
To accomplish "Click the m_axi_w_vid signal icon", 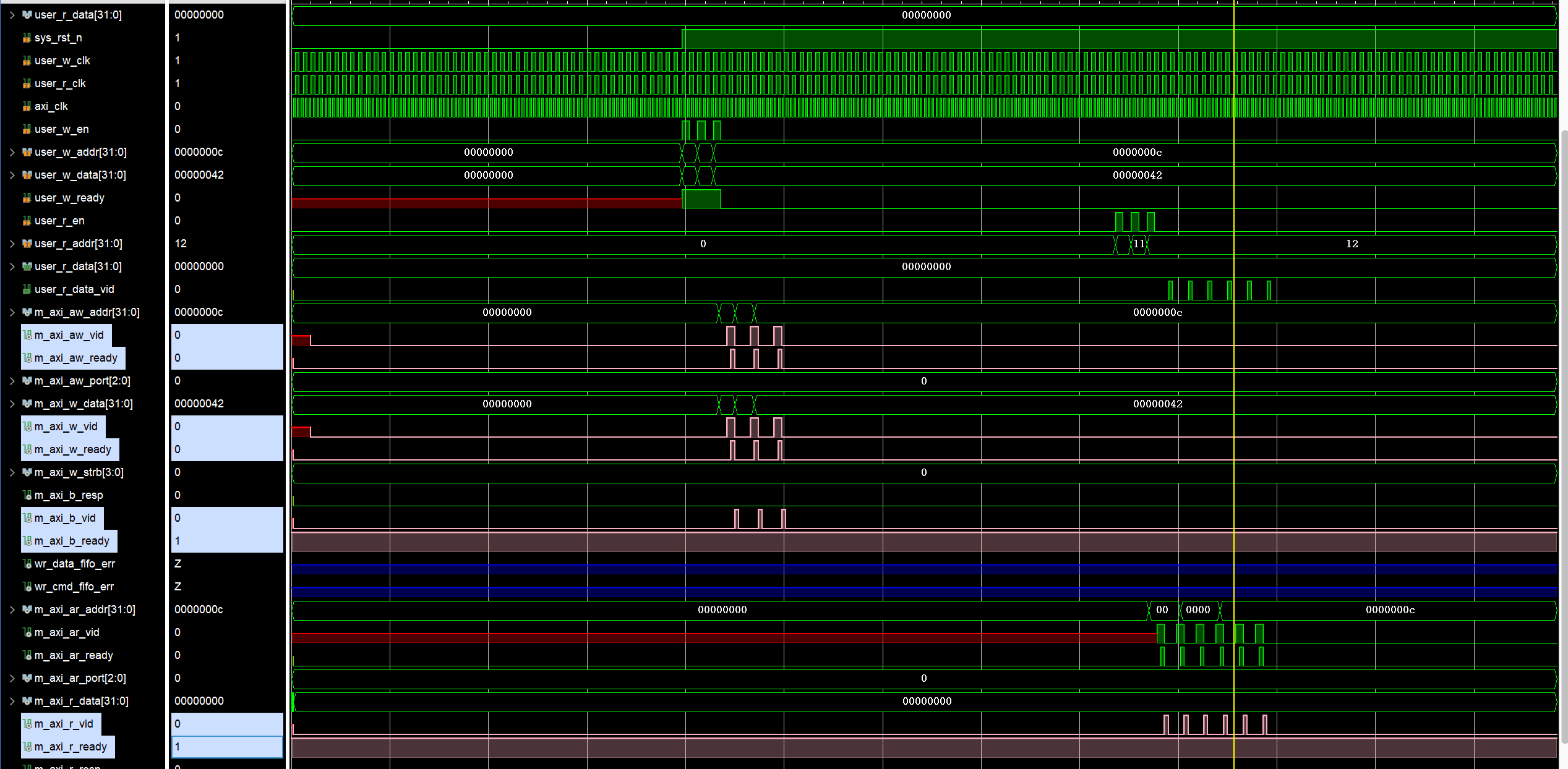I will pyautogui.click(x=27, y=427).
